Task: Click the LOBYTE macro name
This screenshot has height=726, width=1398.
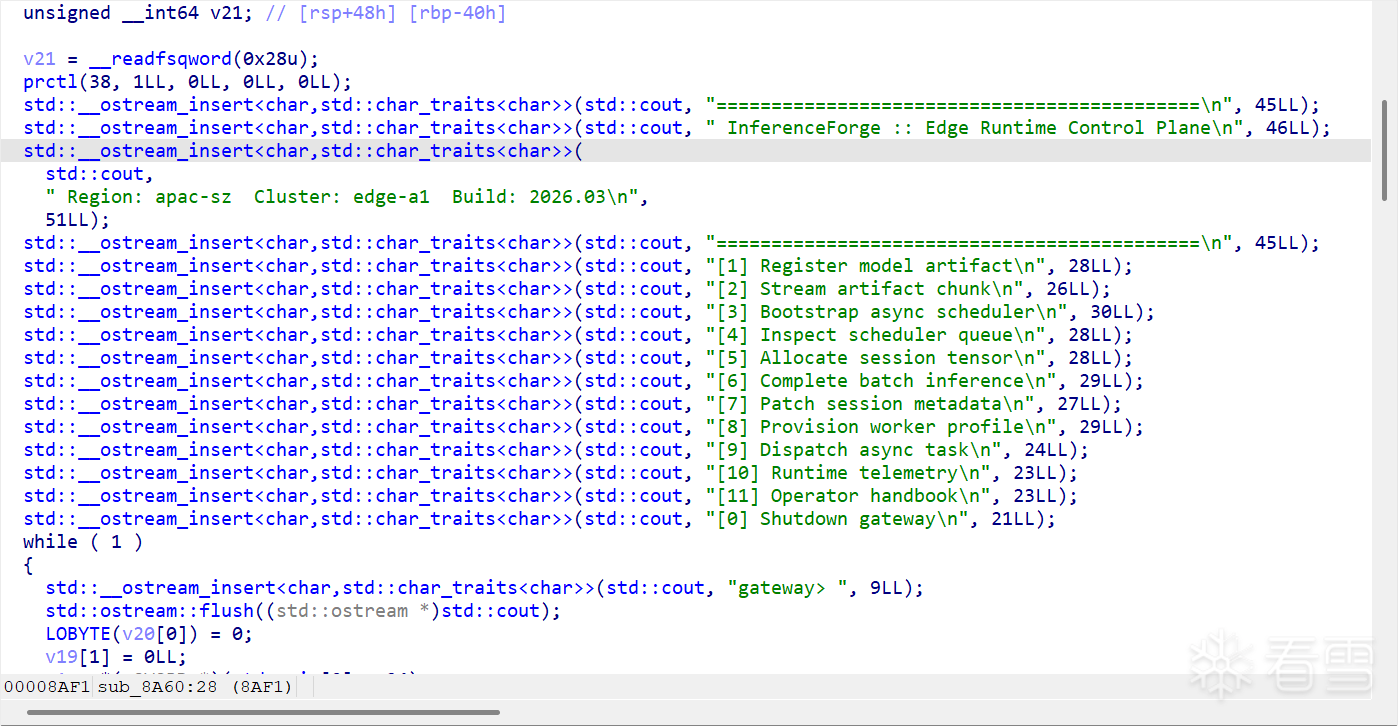Action: tap(78, 634)
